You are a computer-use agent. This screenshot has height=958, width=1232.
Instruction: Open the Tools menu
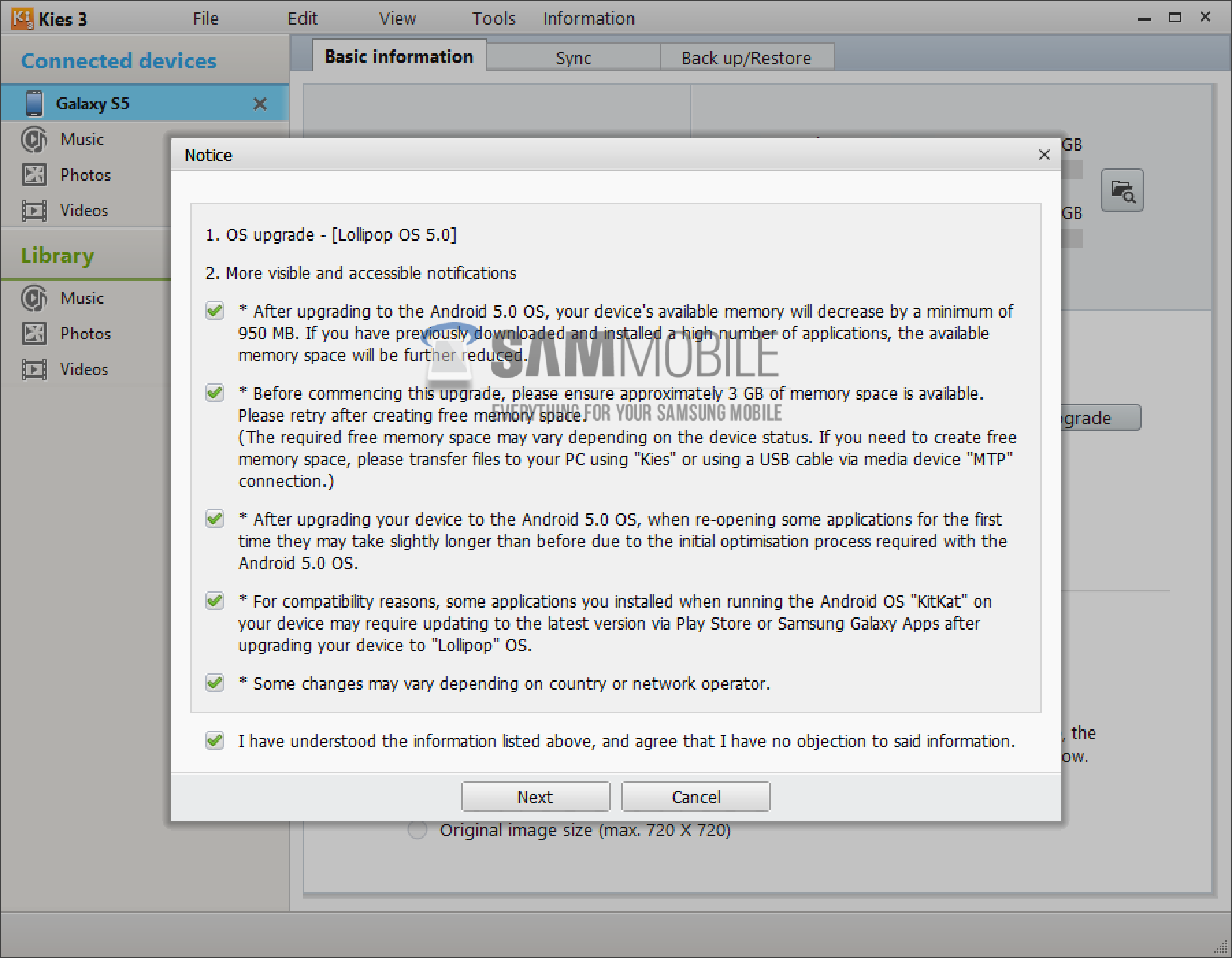(x=493, y=18)
